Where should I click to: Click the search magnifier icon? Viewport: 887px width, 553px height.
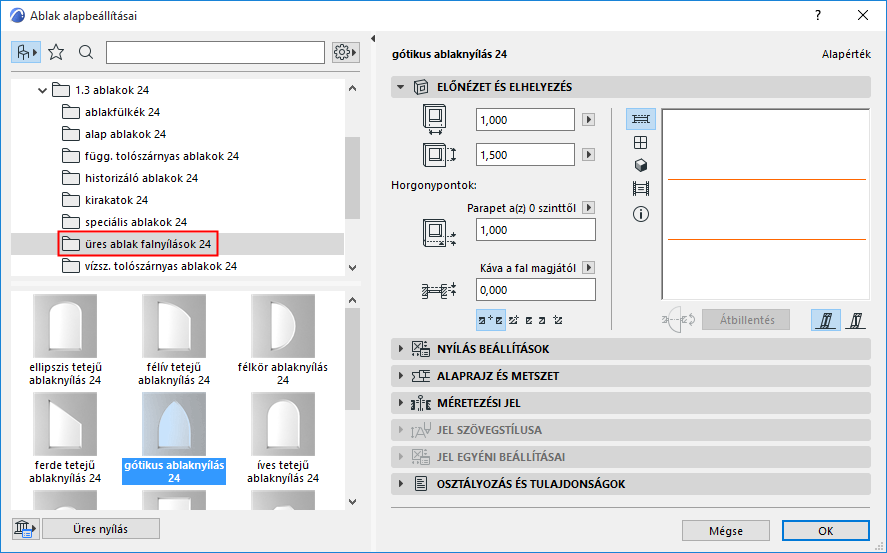tap(86, 53)
